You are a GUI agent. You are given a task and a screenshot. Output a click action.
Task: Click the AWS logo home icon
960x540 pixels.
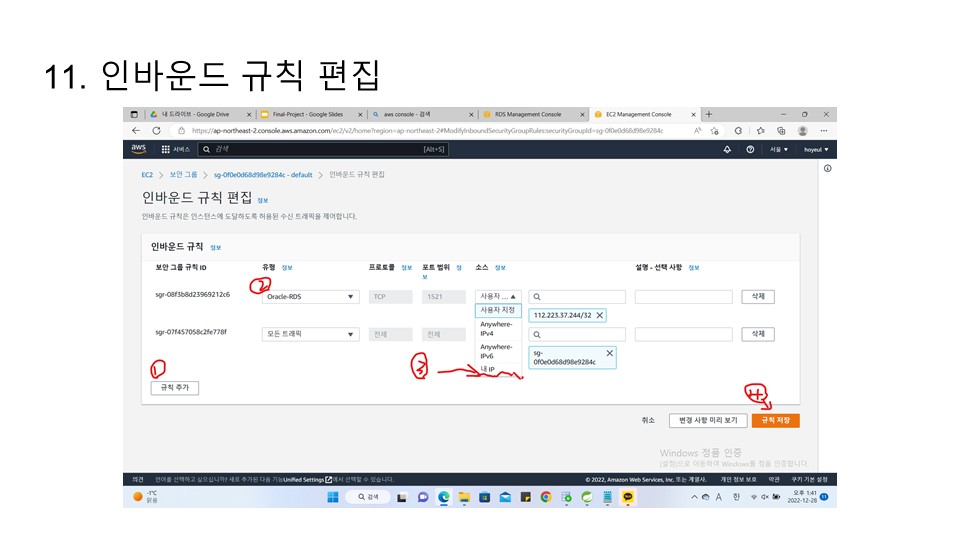point(138,149)
